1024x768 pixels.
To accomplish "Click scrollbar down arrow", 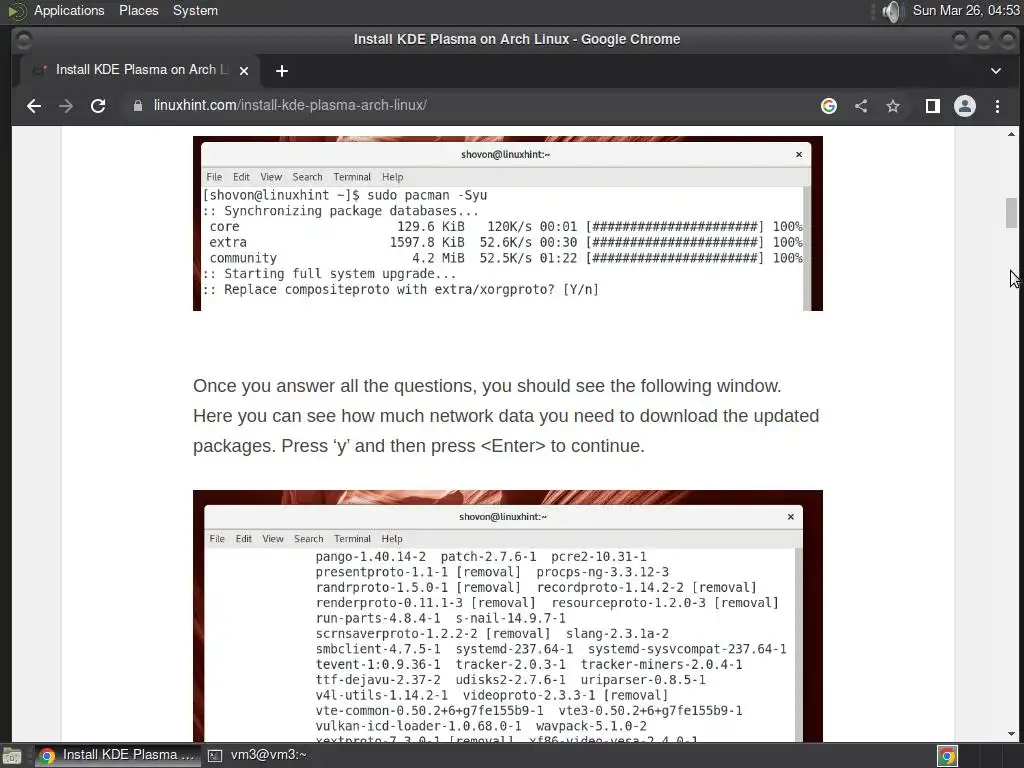I will (x=1011, y=733).
